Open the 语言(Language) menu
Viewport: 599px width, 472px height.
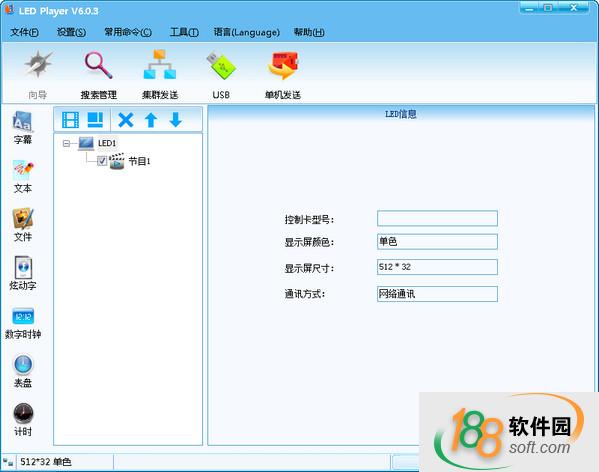point(246,32)
